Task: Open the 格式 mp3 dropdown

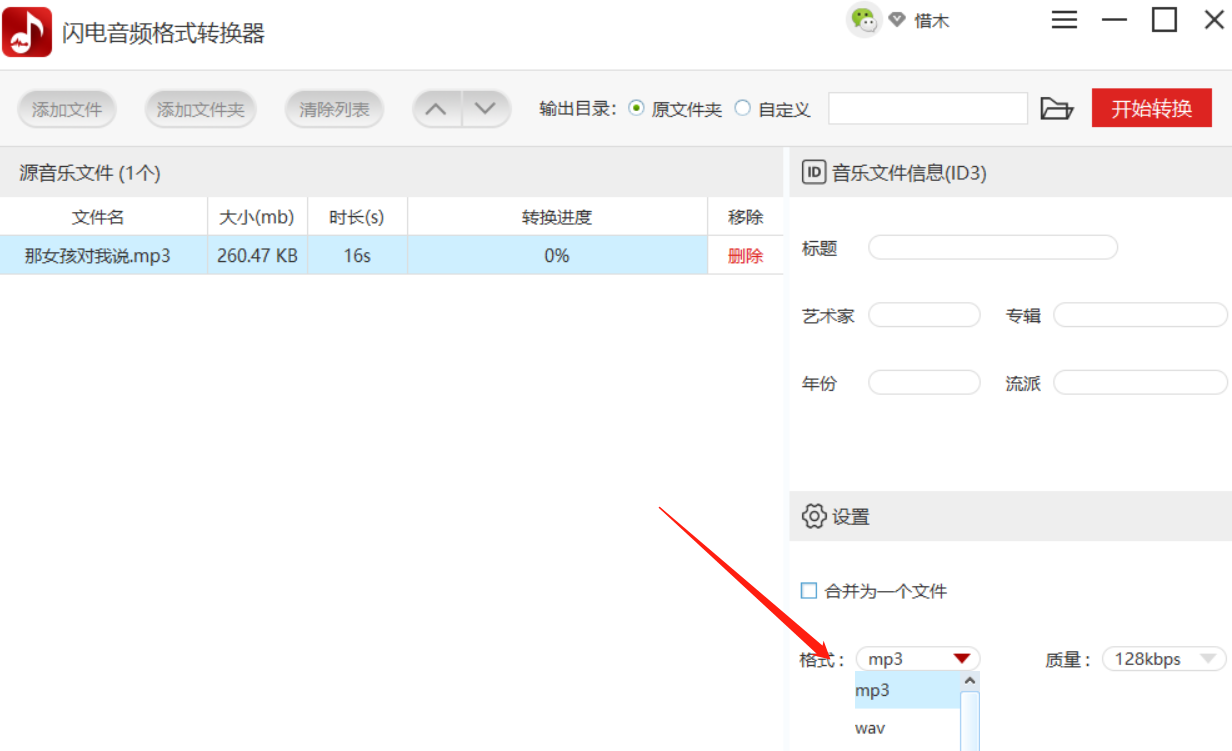Action: (918, 659)
